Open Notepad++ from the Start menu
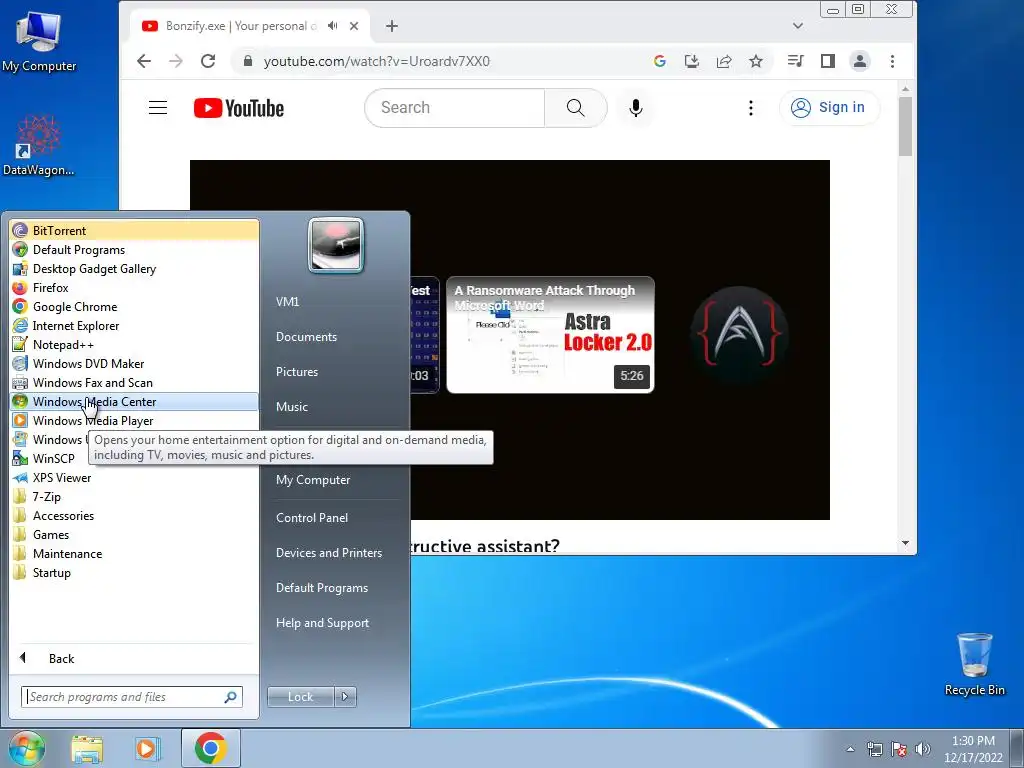This screenshot has height=768, width=1024. (134, 345)
